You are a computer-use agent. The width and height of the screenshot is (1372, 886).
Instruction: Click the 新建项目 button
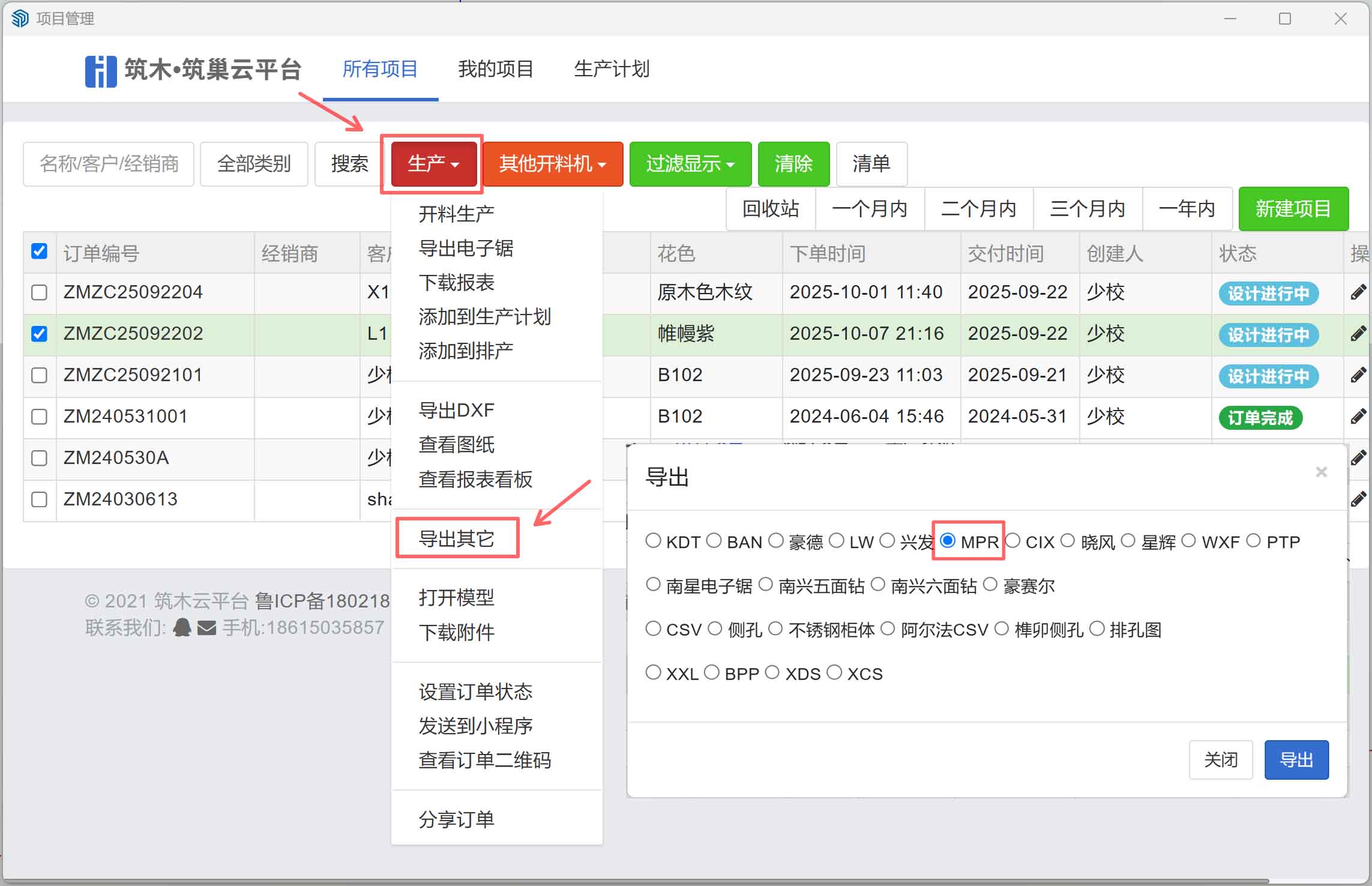(1293, 209)
